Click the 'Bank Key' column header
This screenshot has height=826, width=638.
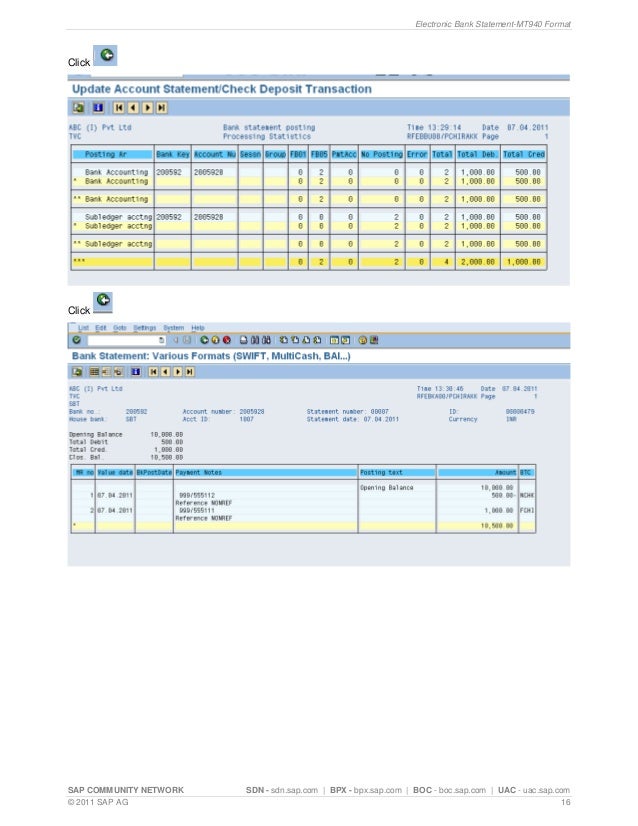[x=172, y=154]
